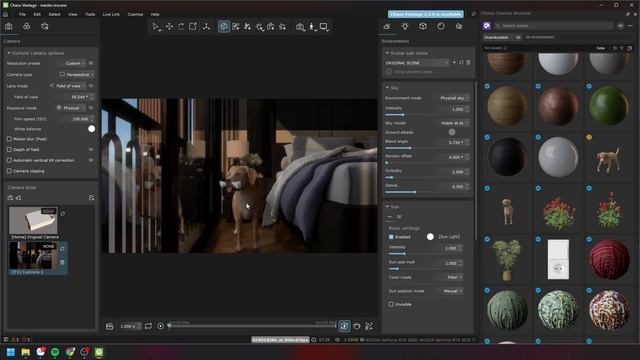This screenshot has width=640, height=360.
Task: Toggle loop playback icon
Action: [148, 326]
